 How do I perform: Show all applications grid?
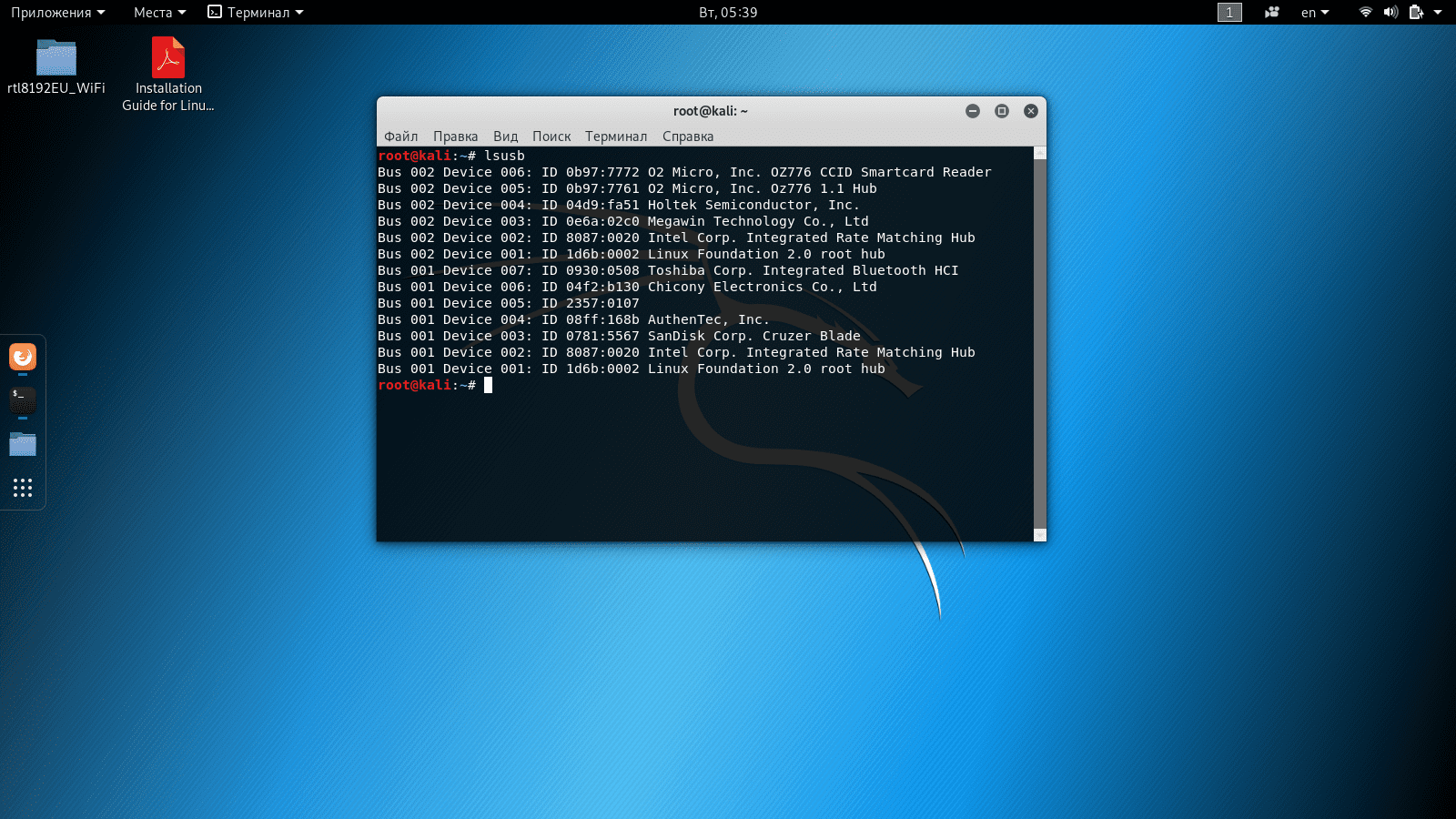tap(23, 488)
